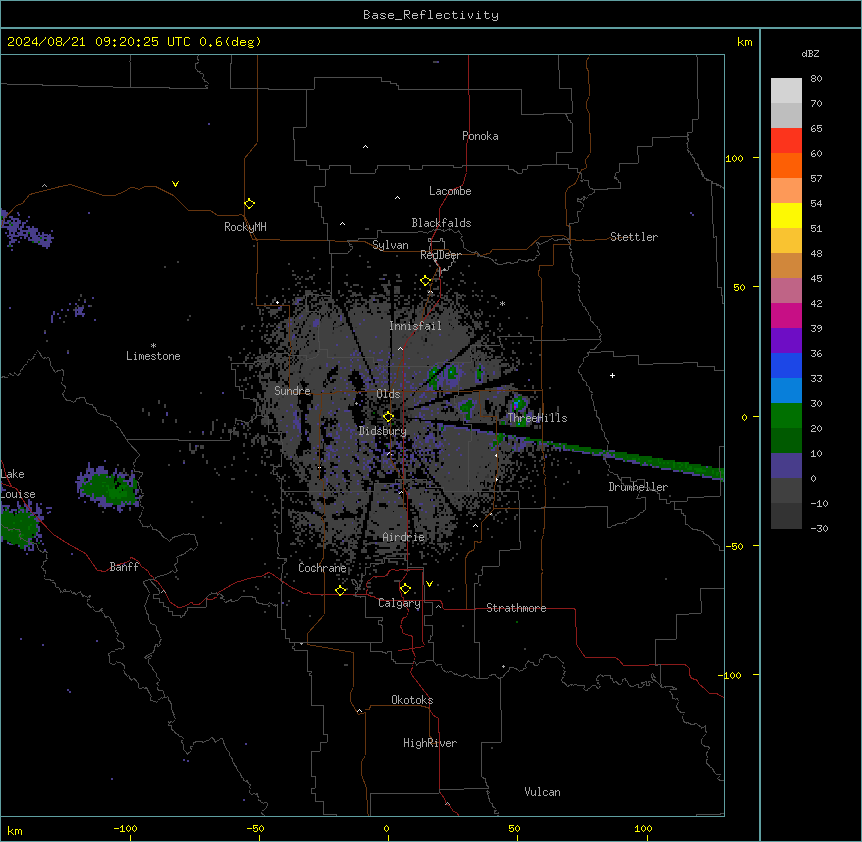Click the Calgary city label
This screenshot has height=842, width=862.
click(x=399, y=603)
